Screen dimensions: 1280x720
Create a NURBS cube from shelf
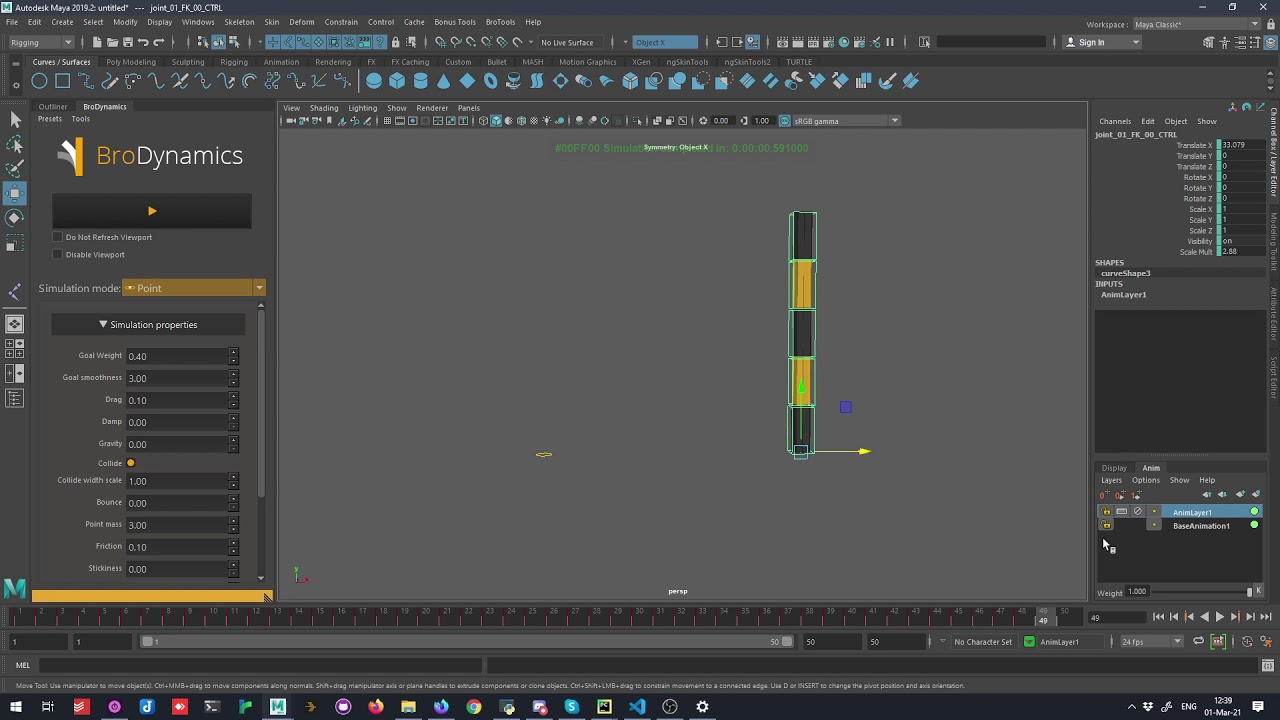tap(397, 81)
